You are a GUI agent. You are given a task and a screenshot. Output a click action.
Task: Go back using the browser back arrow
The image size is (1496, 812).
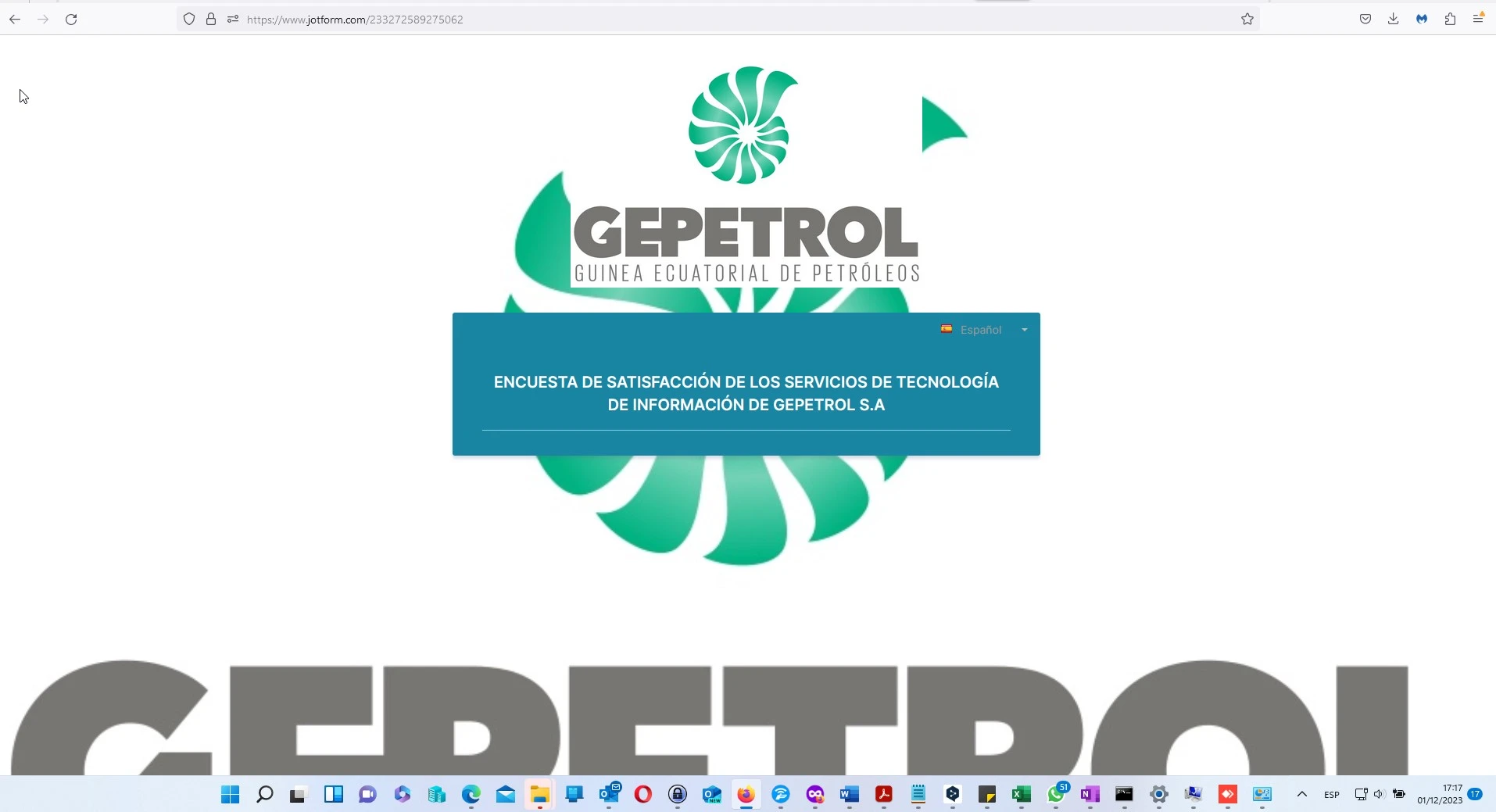point(14,20)
